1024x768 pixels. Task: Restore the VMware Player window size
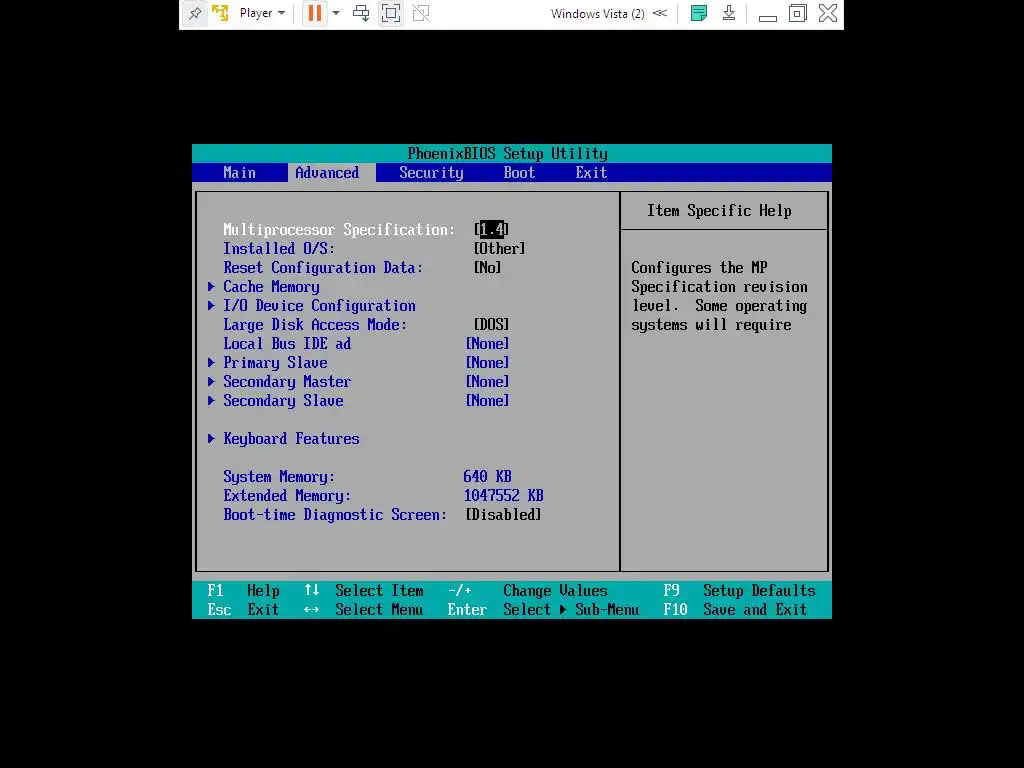click(797, 13)
